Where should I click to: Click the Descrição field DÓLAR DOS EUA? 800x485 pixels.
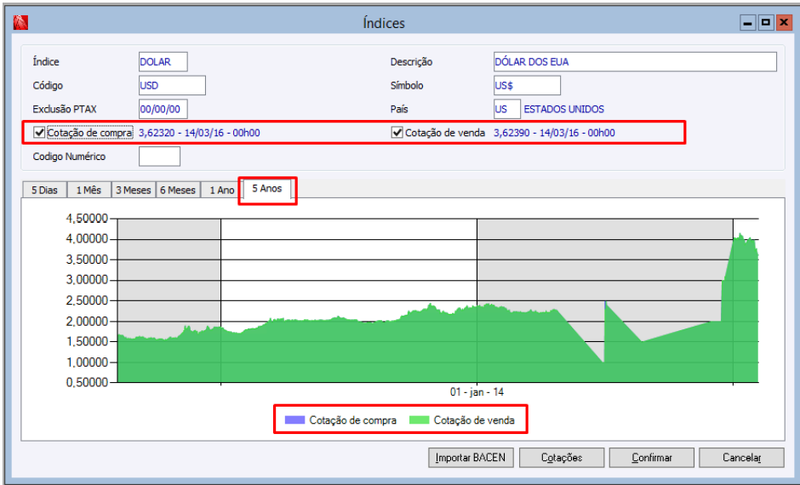(x=635, y=62)
